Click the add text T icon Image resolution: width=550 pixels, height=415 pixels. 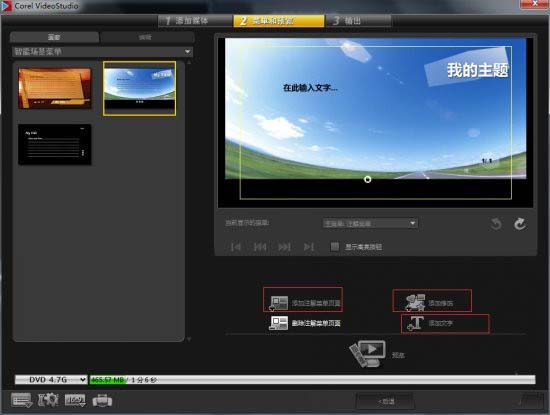click(416, 323)
